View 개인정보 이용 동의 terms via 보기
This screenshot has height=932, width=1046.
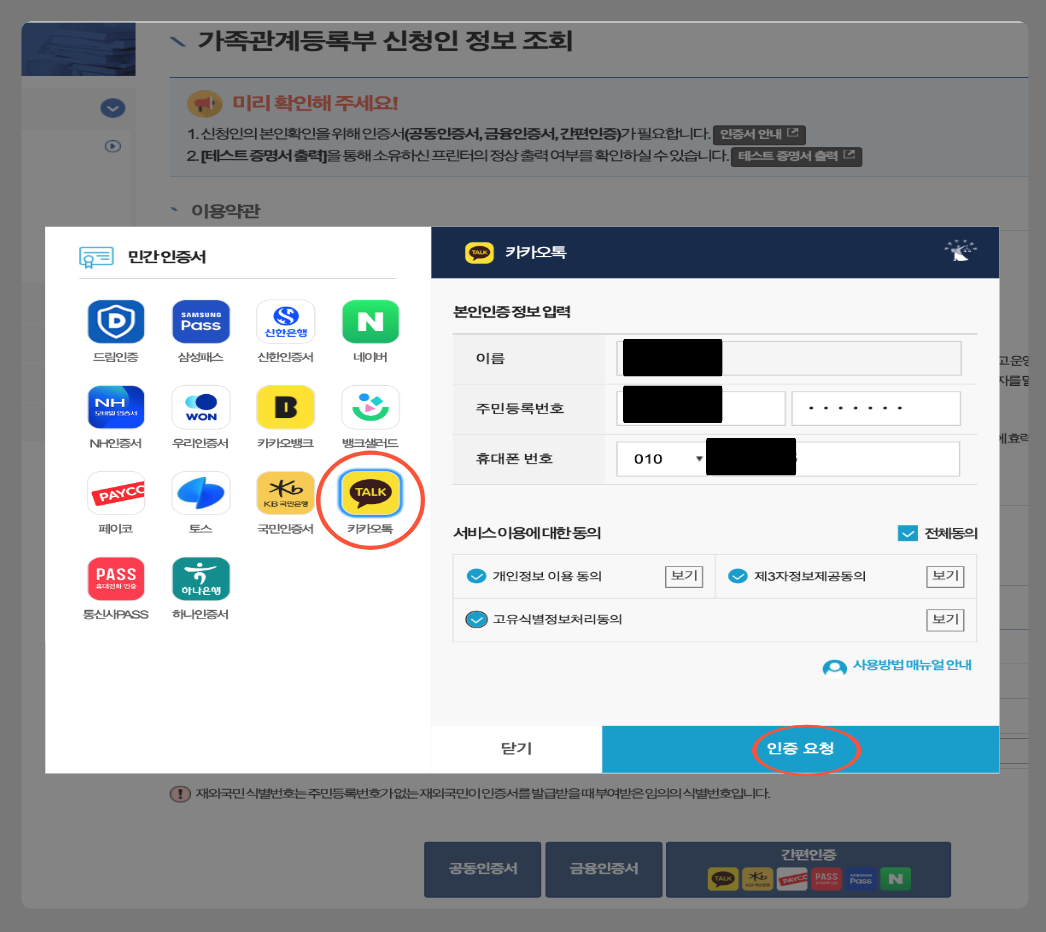(684, 576)
